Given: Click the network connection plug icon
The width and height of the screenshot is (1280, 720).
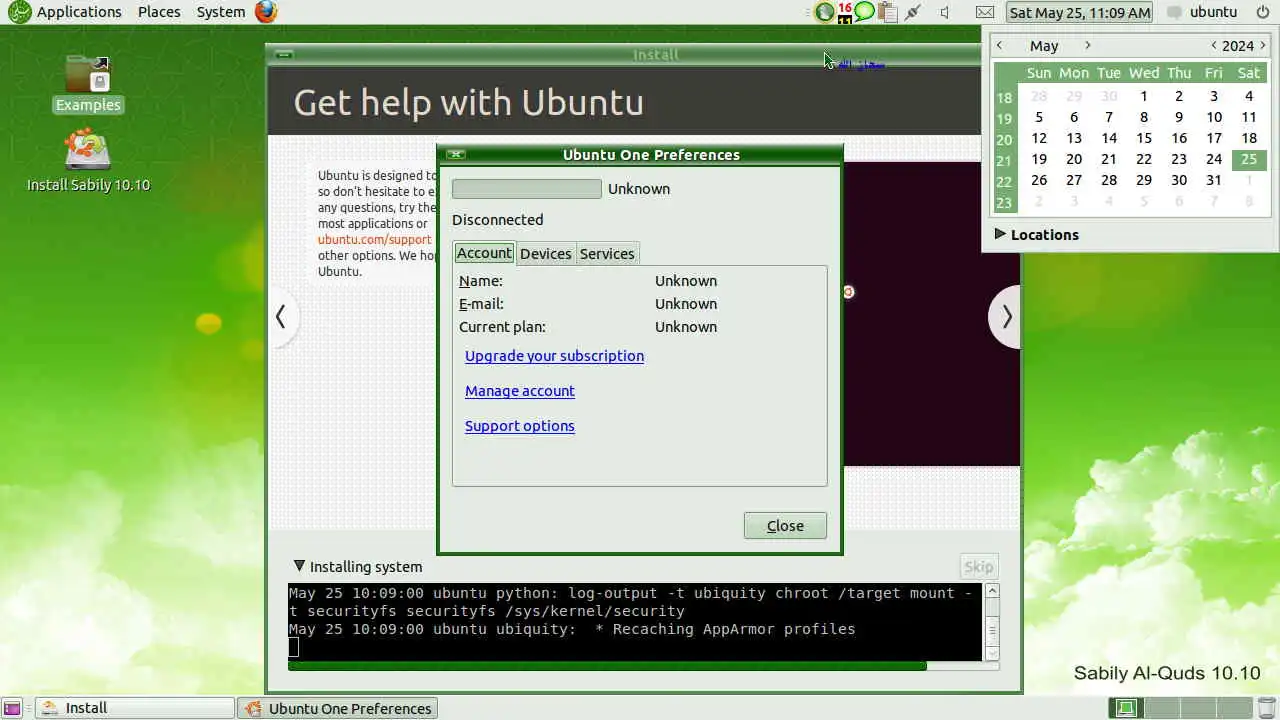Looking at the screenshot, I should pos(912,12).
